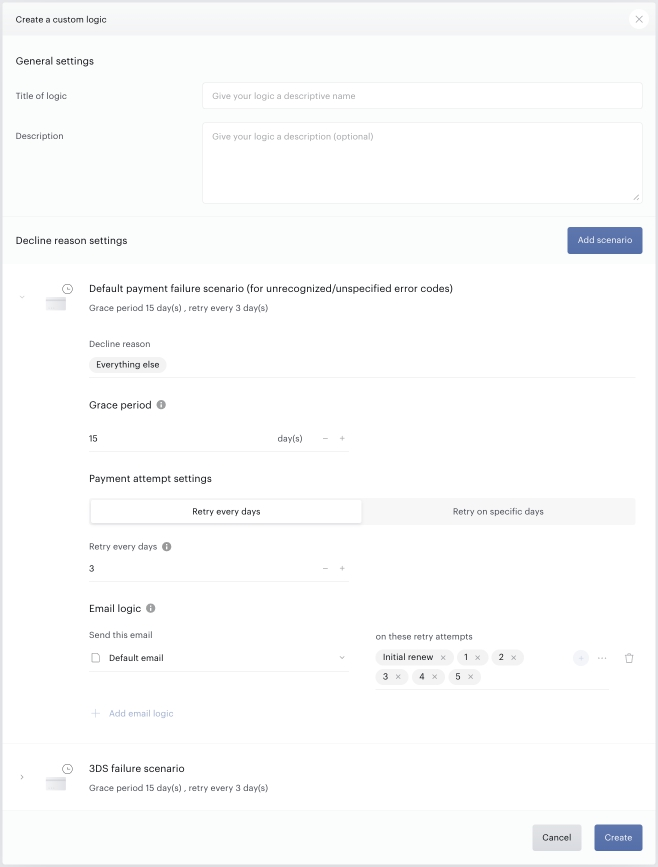Increase grace period days with plus
This screenshot has width=658, height=867.
[342, 438]
